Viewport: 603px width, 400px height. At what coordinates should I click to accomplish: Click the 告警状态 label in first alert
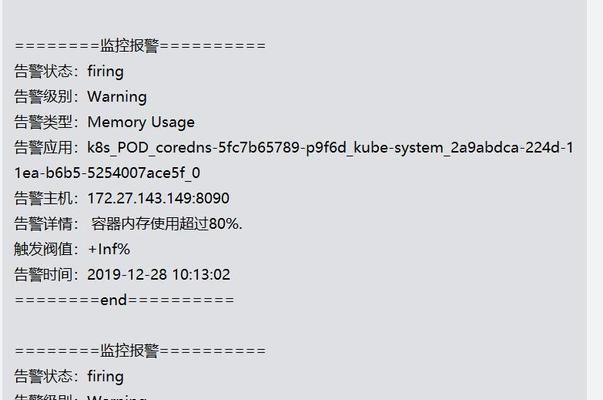click(43, 72)
